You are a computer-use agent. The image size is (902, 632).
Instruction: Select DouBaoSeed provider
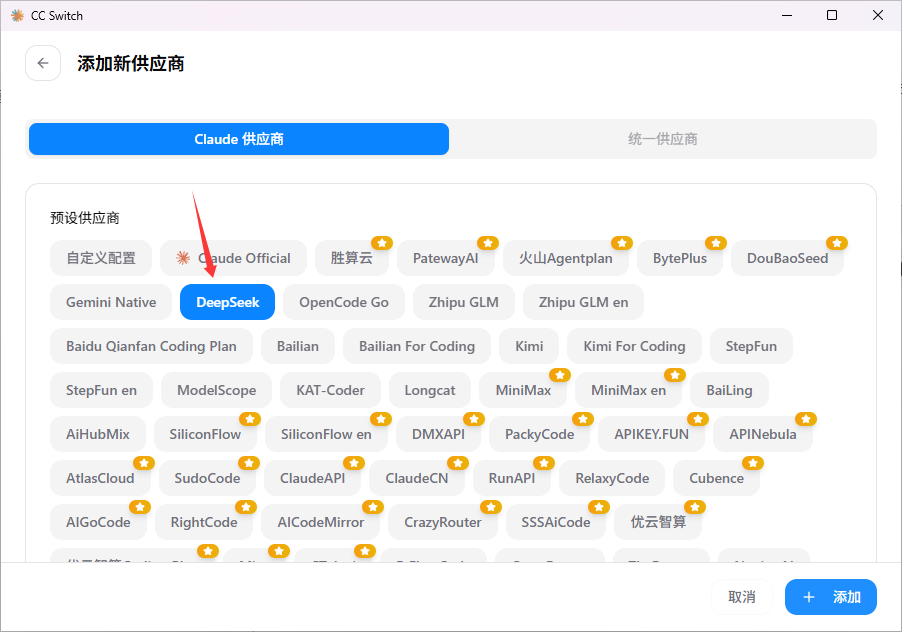click(787, 258)
